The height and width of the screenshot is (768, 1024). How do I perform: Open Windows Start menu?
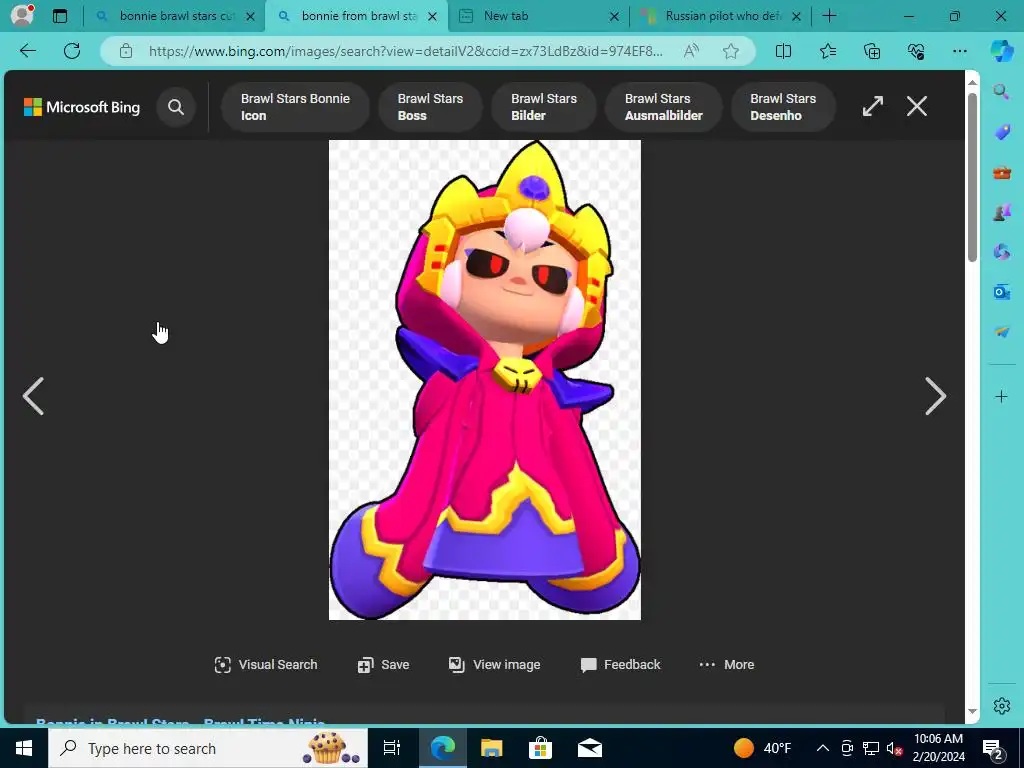pos(24,748)
